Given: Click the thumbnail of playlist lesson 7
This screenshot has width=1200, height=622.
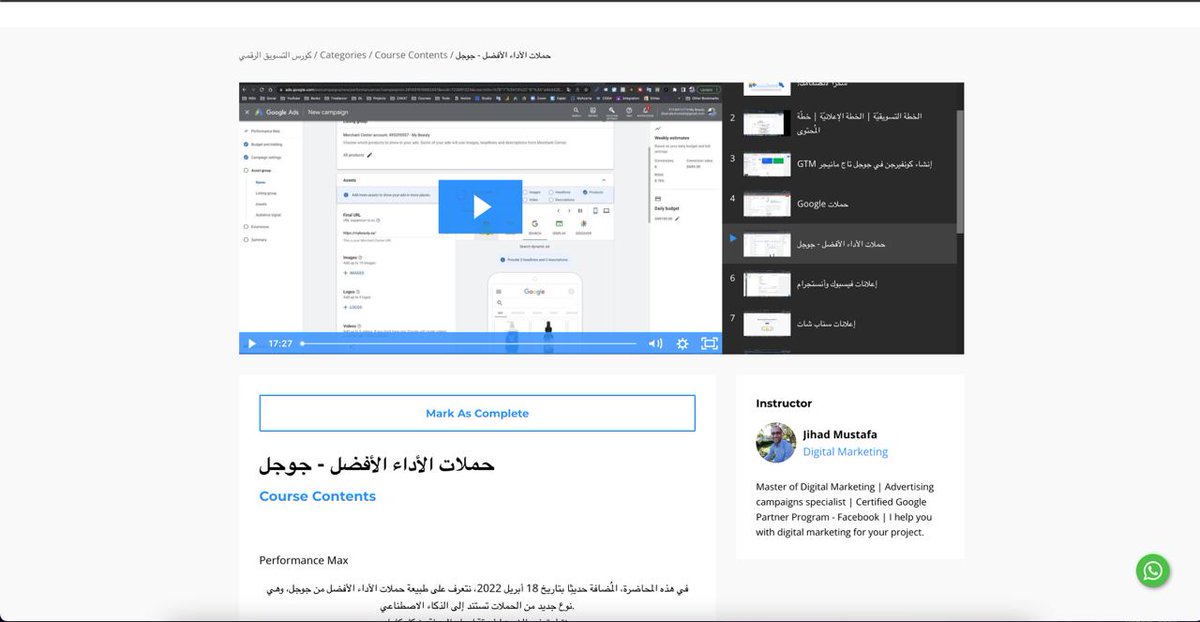Looking at the screenshot, I should point(767,324).
